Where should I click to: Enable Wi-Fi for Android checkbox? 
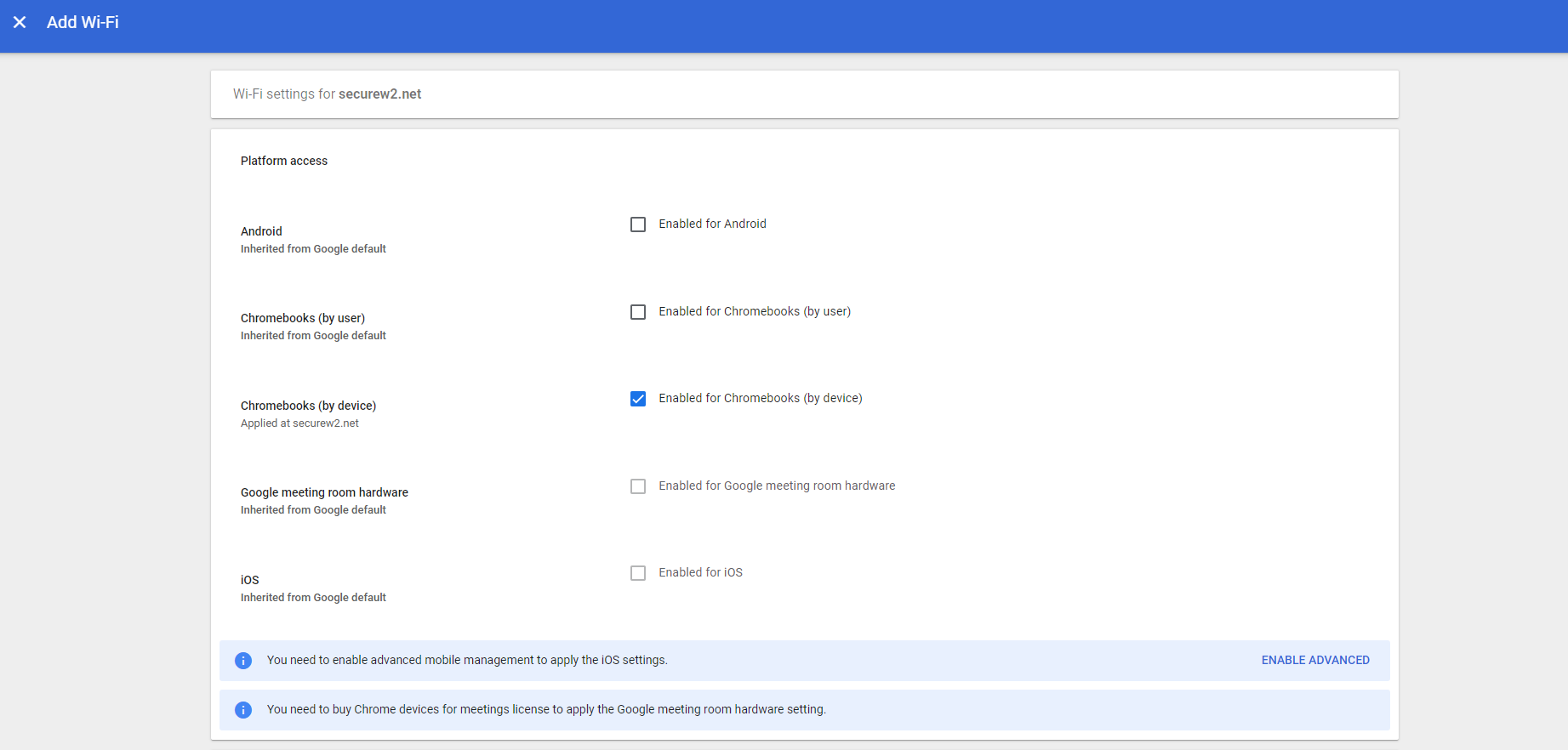[x=638, y=224]
